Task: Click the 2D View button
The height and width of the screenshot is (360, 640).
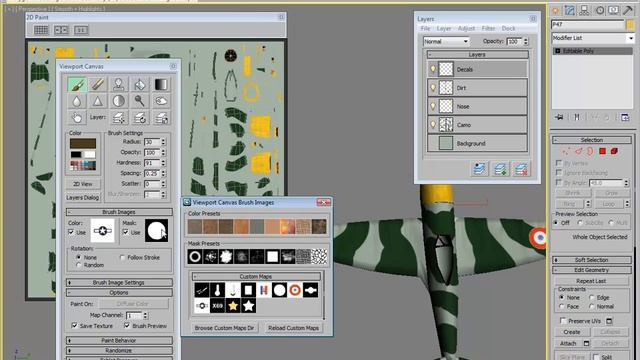Action: [x=82, y=184]
